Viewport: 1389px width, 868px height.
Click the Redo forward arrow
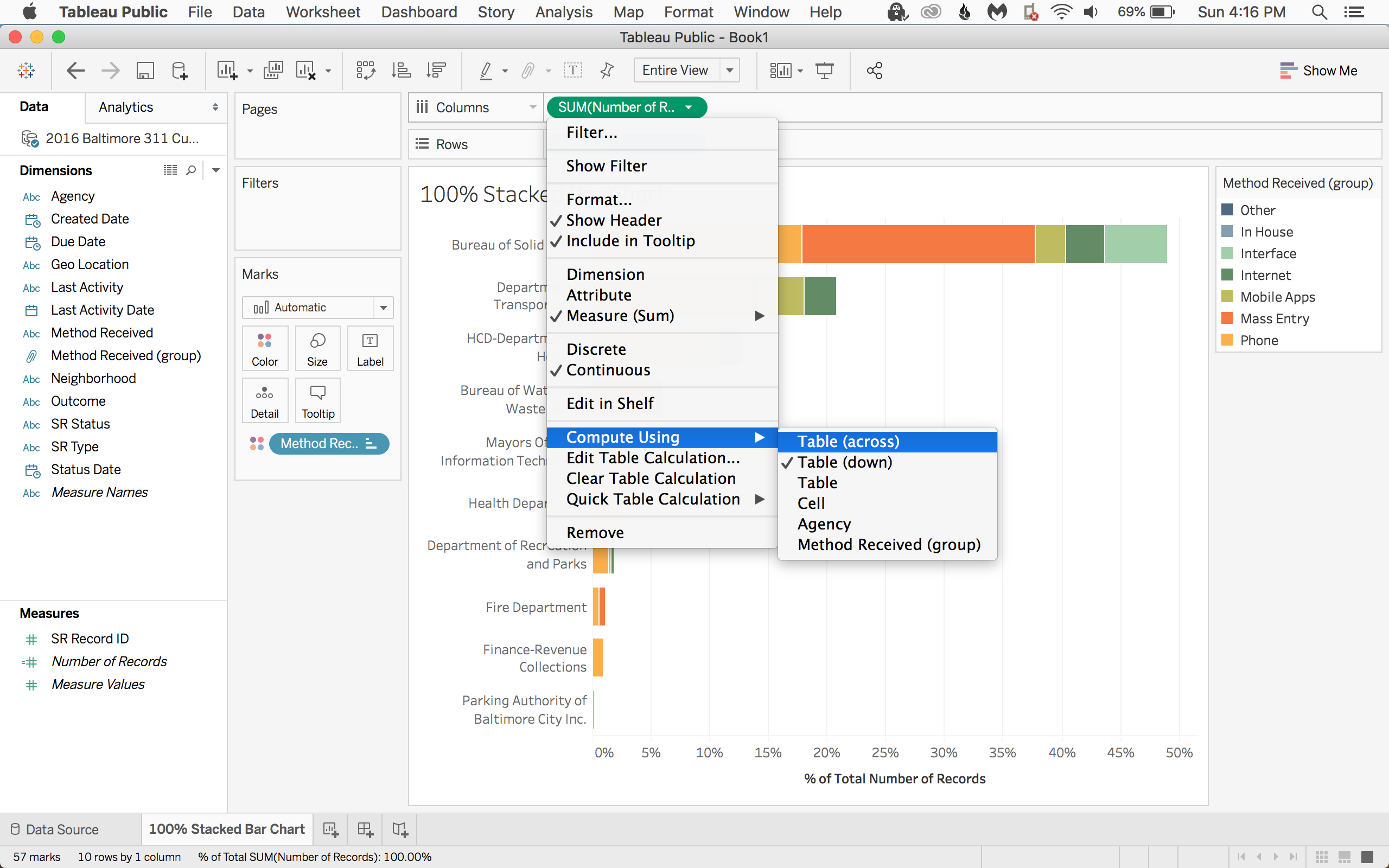tap(110, 71)
